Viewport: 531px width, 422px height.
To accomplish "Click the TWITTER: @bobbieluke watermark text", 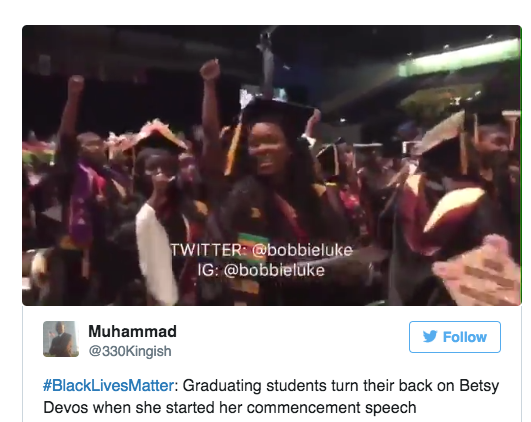I will click(x=262, y=250).
